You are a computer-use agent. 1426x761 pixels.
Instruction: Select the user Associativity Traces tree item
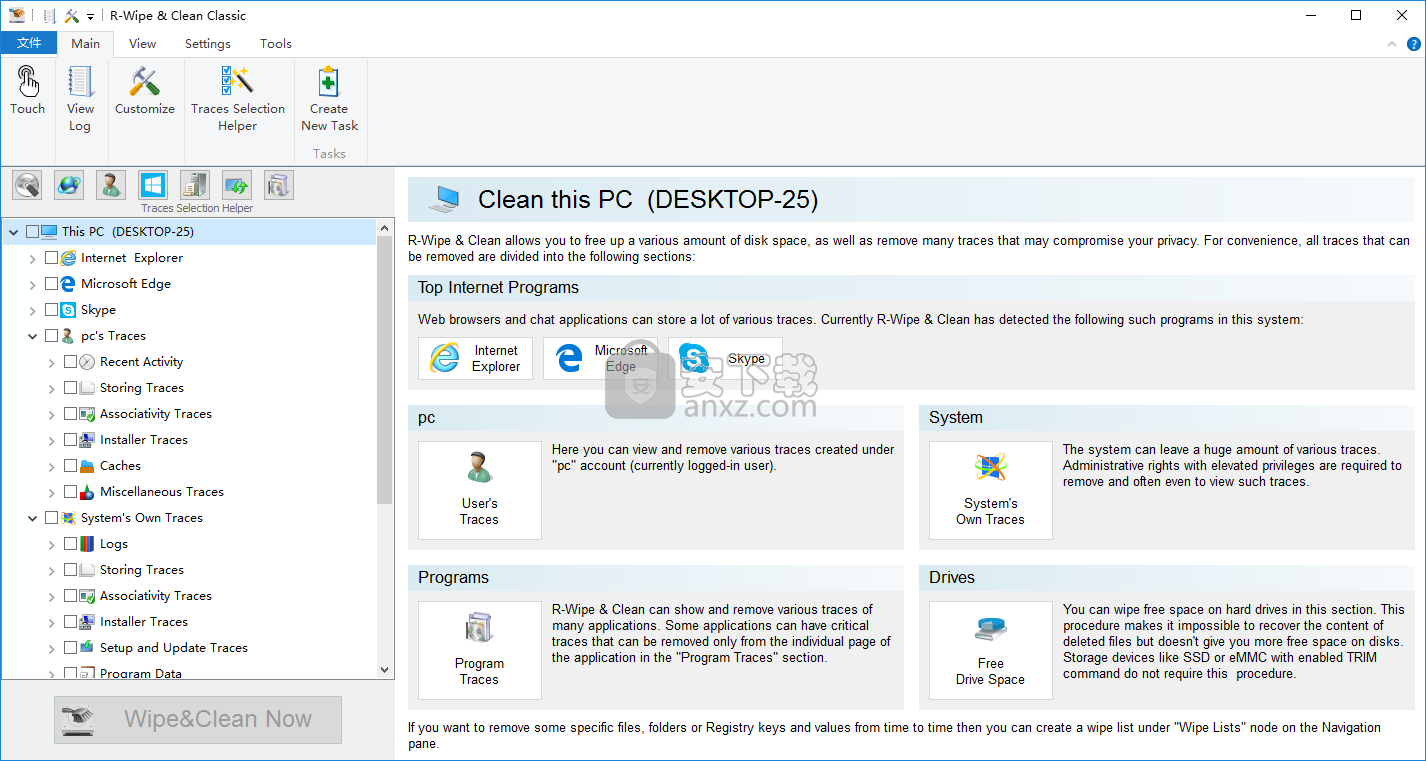(156, 413)
